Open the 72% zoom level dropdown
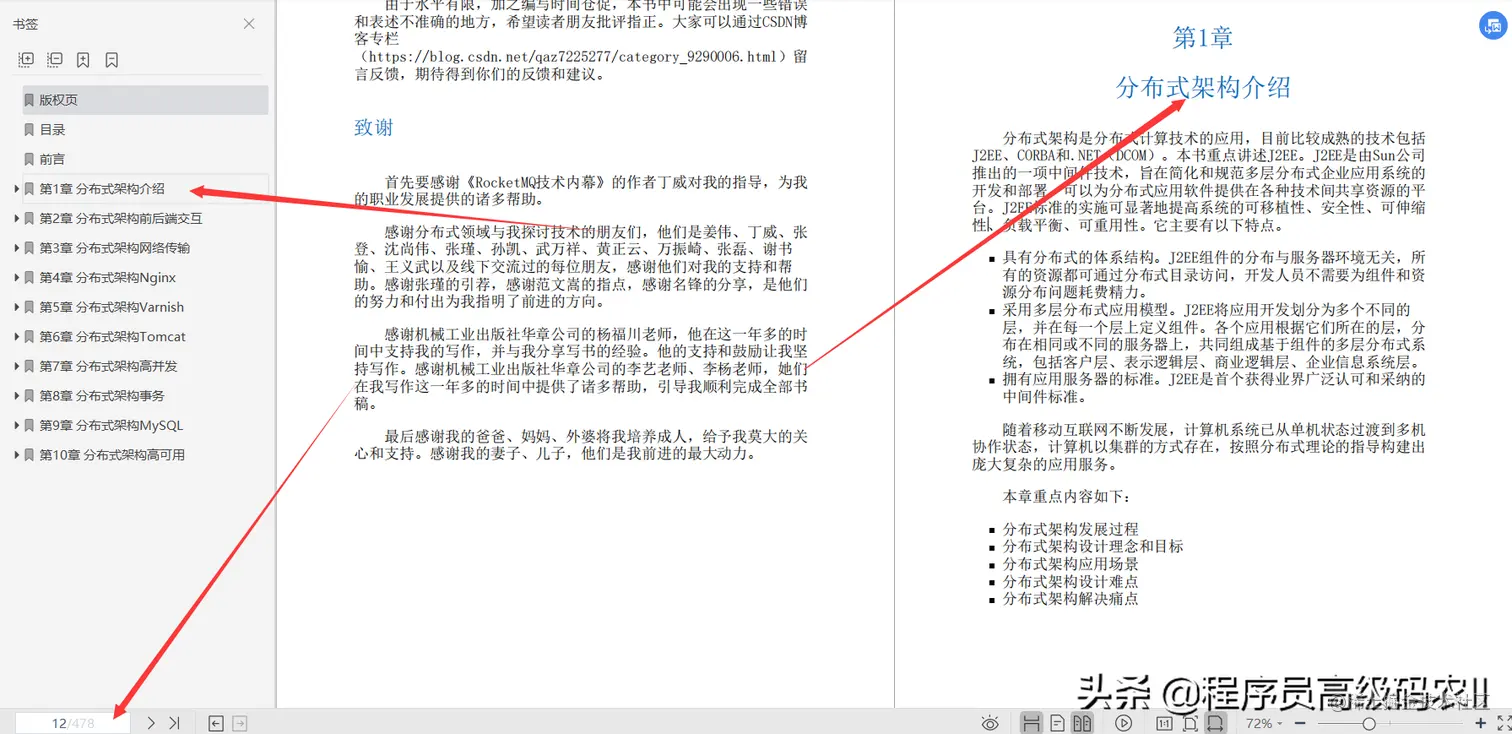1512x734 pixels. click(1264, 723)
